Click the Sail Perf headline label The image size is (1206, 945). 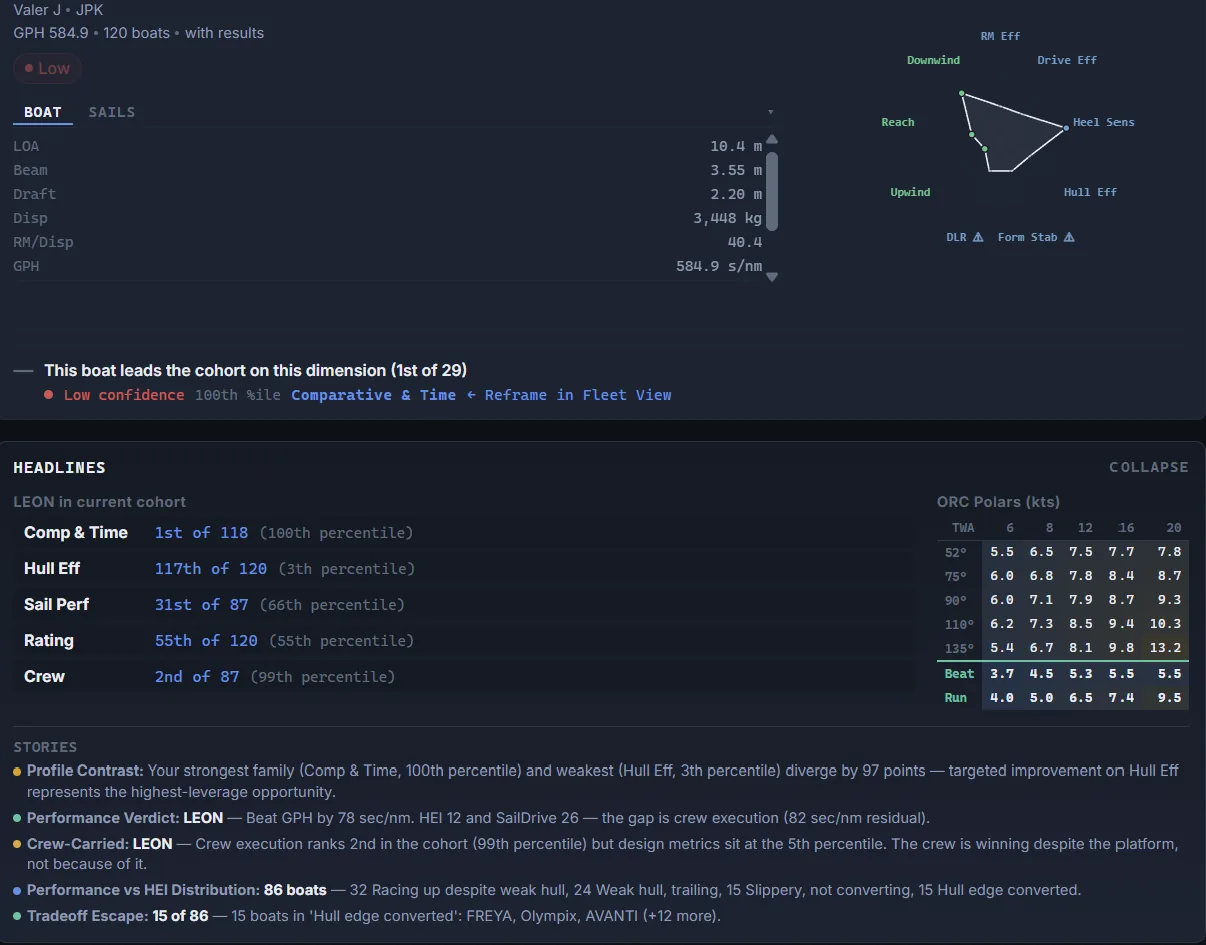(57, 605)
